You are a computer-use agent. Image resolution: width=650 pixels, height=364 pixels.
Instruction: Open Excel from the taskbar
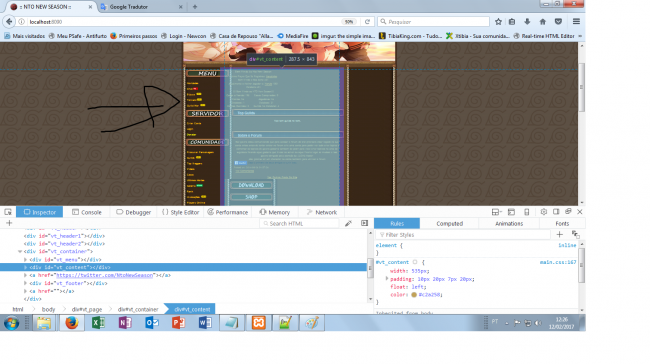98,323
